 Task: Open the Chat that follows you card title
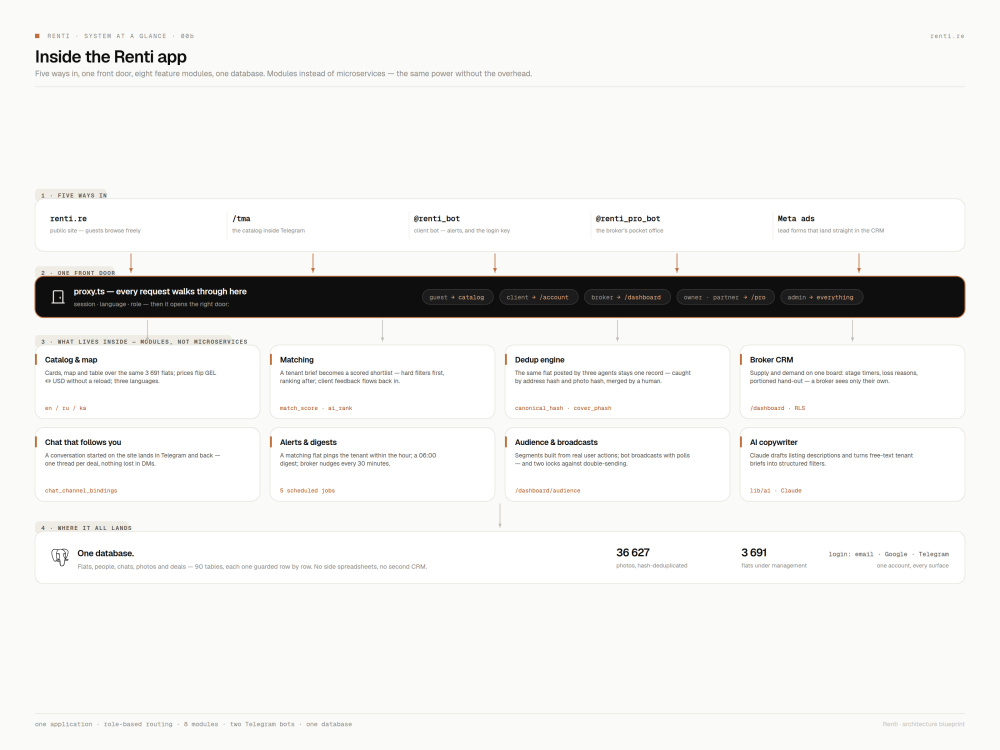tap(83, 442)
